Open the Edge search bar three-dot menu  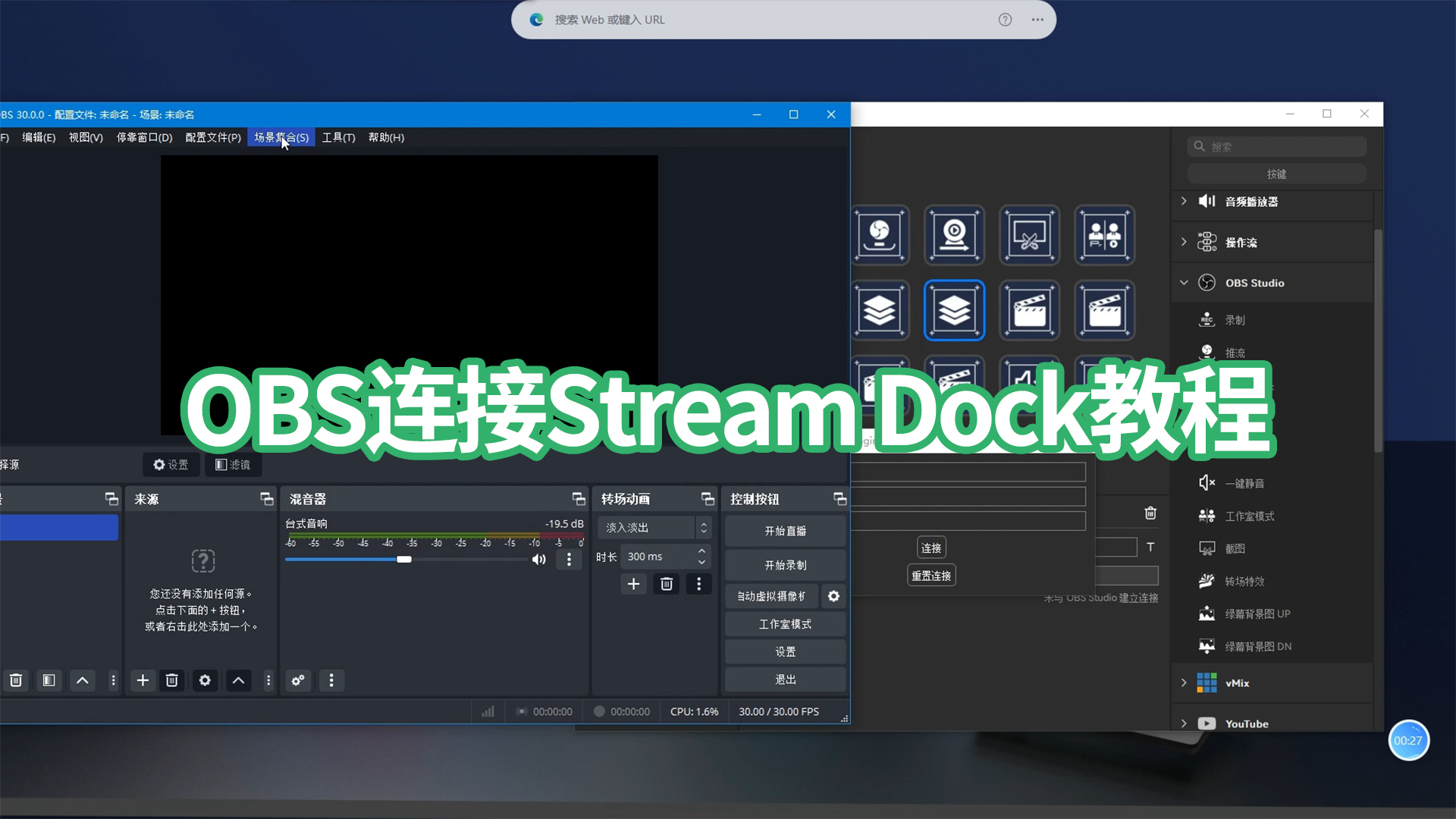tap(1037, 20)
